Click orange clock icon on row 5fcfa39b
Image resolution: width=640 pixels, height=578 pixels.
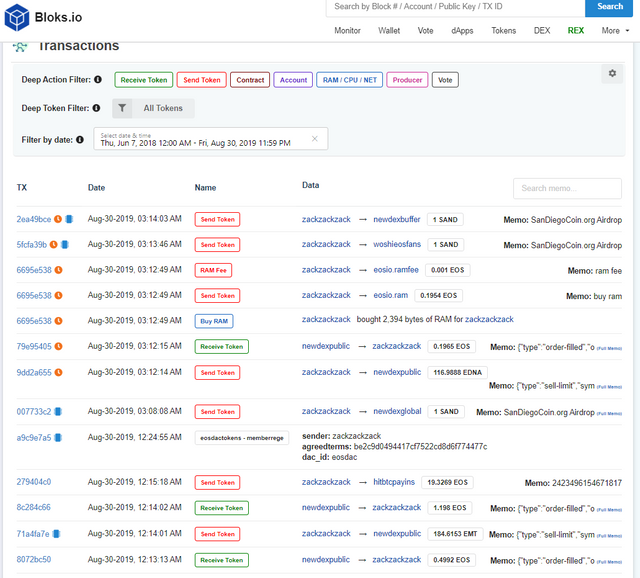53,245
